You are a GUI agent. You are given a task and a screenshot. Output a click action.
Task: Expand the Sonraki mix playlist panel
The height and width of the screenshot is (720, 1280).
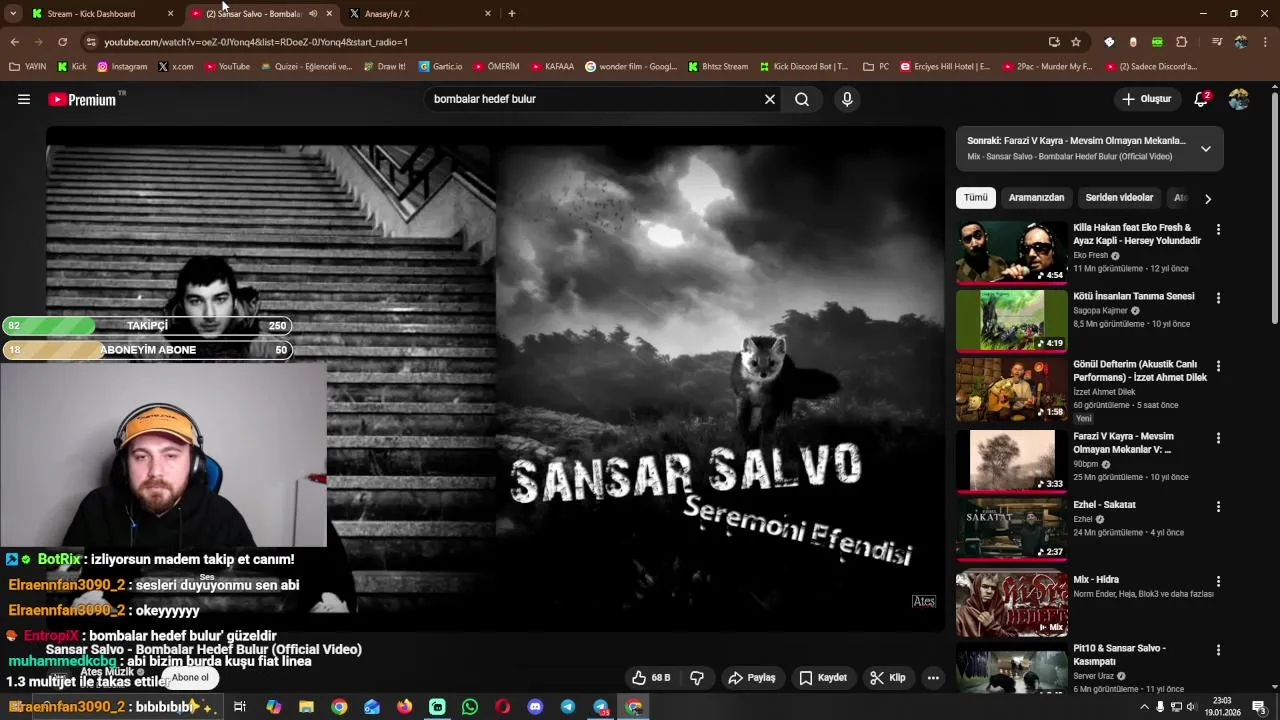click(1205, 149)
